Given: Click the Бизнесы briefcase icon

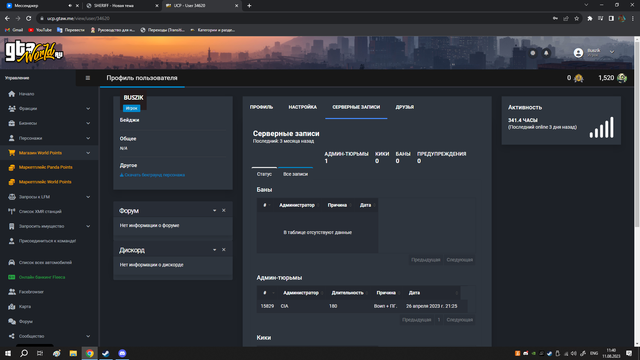Looking at the screenshot, I should (x=11, y=123).
